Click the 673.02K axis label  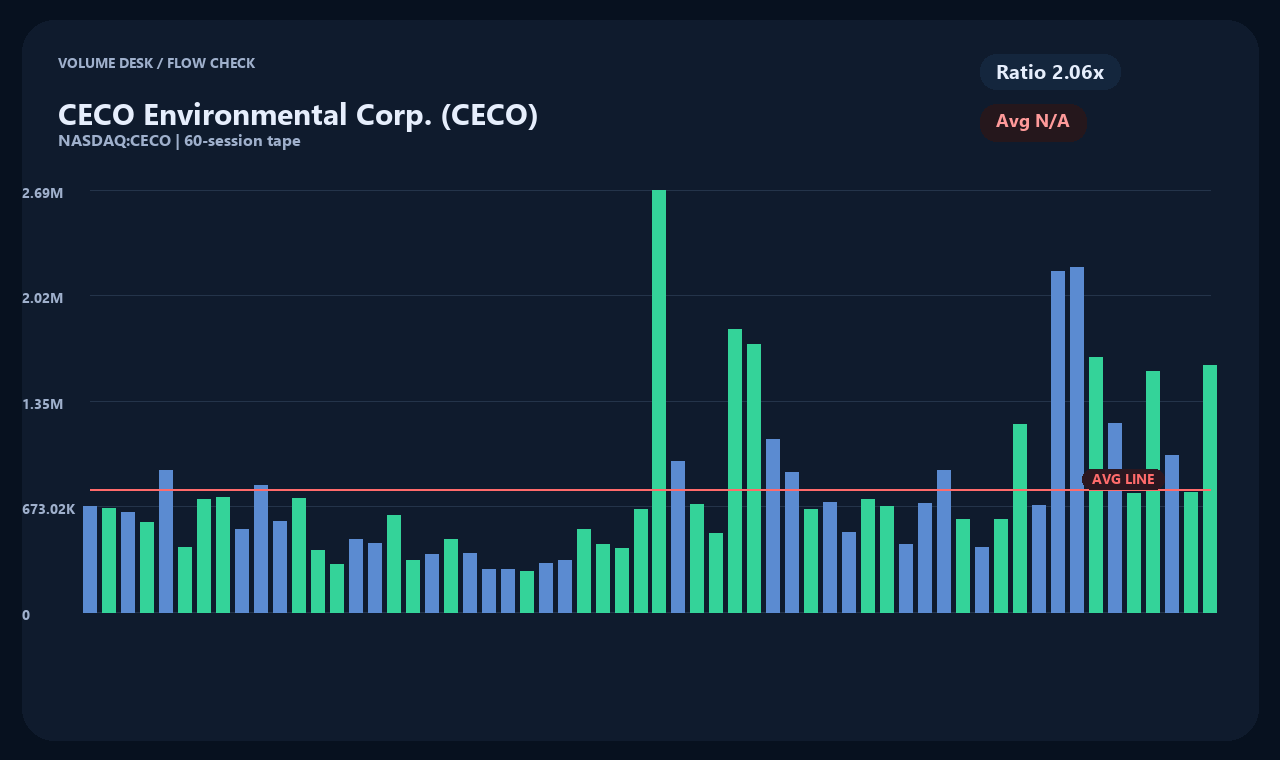pyautogui.click(x=49, y=509)
